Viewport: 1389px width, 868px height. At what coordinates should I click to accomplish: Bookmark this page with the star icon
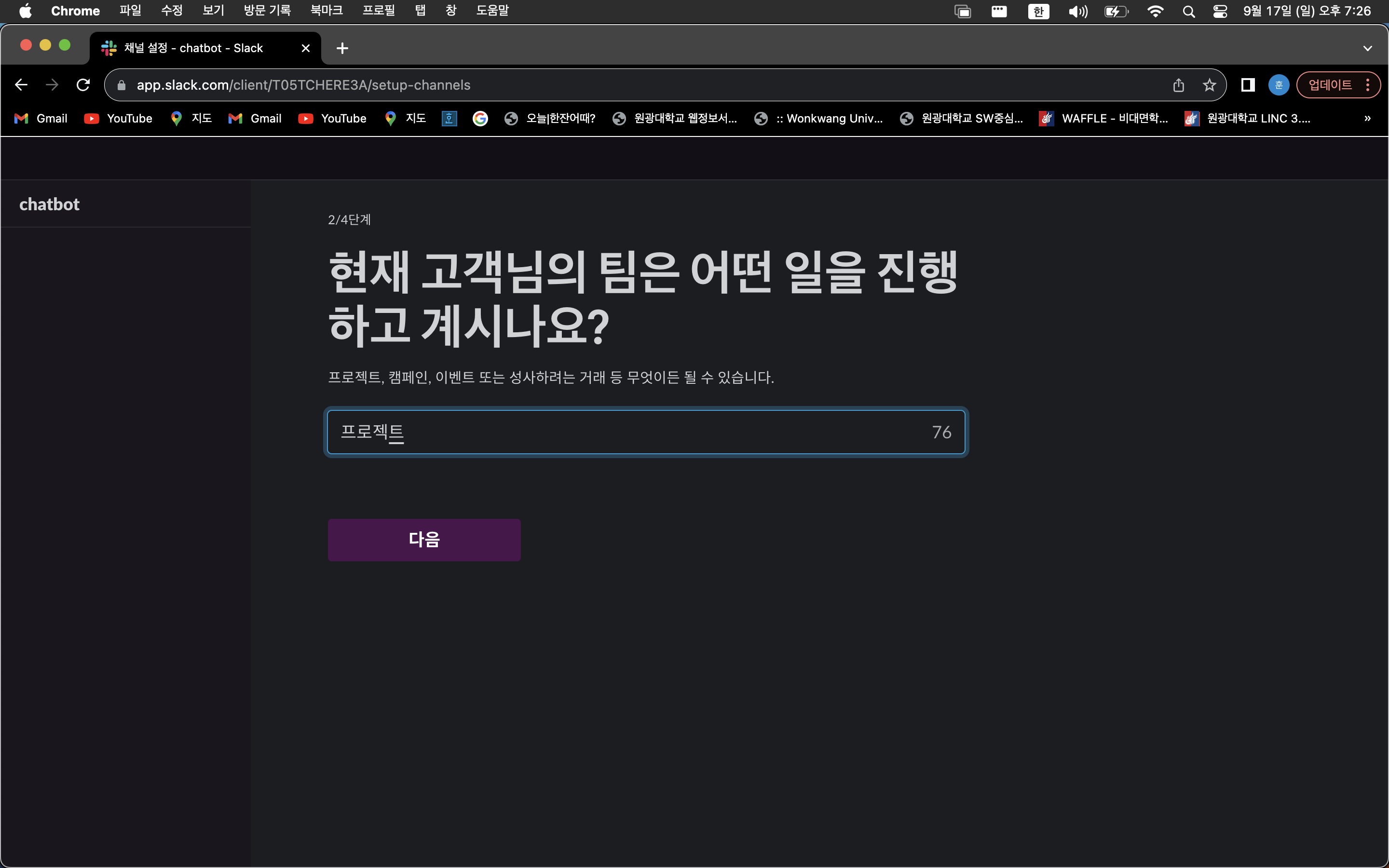pyautogui.click(x=1210, y=85)
